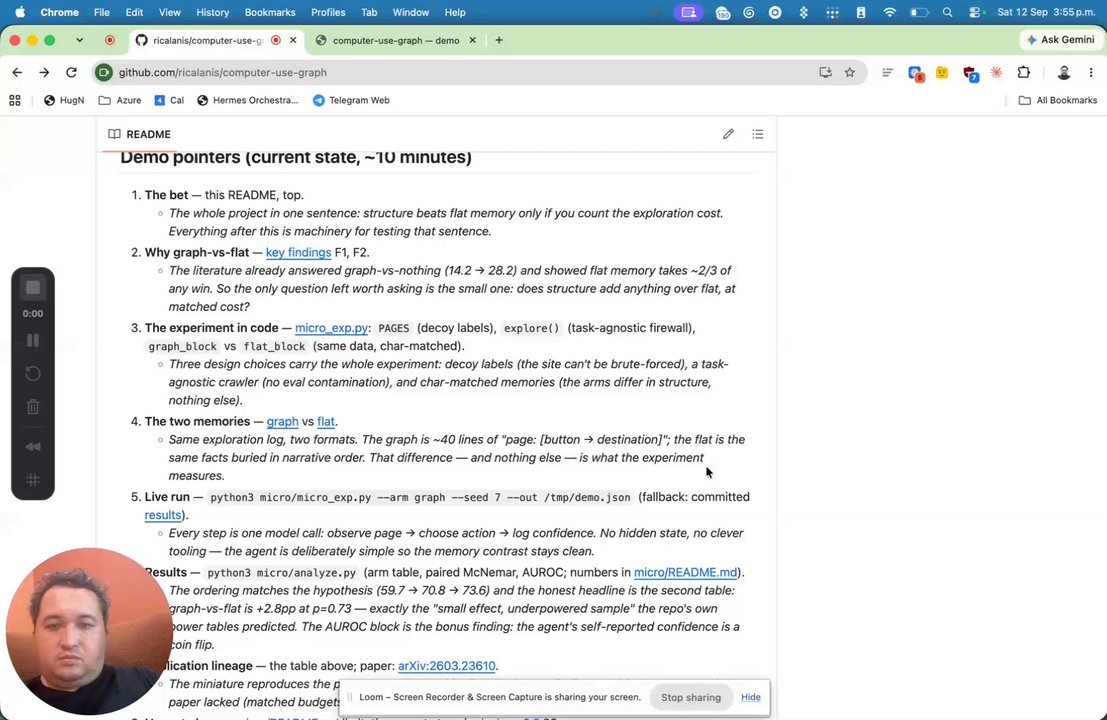Open Chrome three-dot menu
Screen dimensions: 1107x720
(x=1091, y=72)
